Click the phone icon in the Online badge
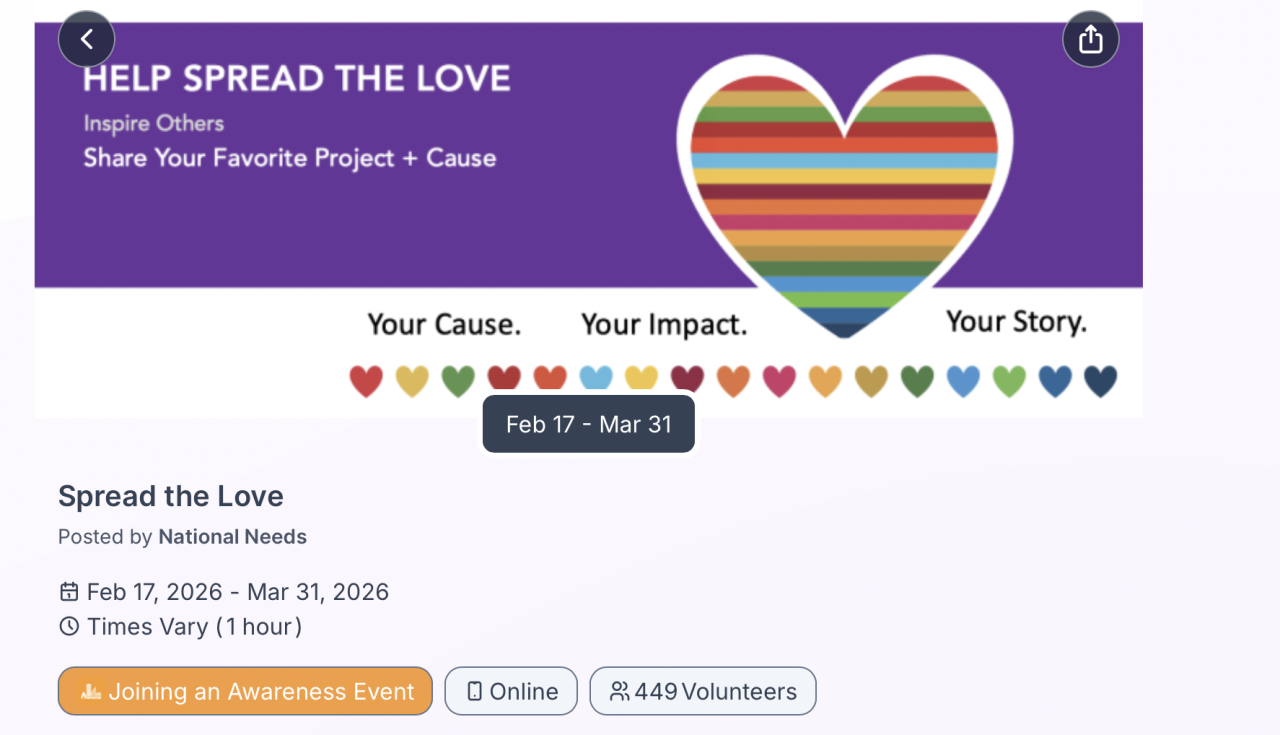 474,691
